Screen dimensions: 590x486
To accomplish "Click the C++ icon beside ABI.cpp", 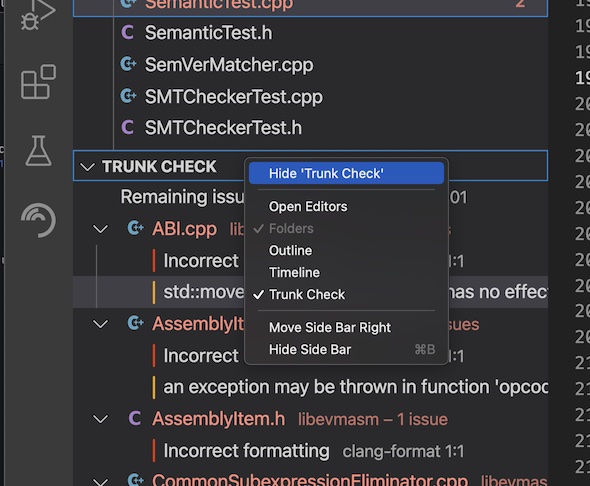I will pyautogui.click(x=135, y=228).
